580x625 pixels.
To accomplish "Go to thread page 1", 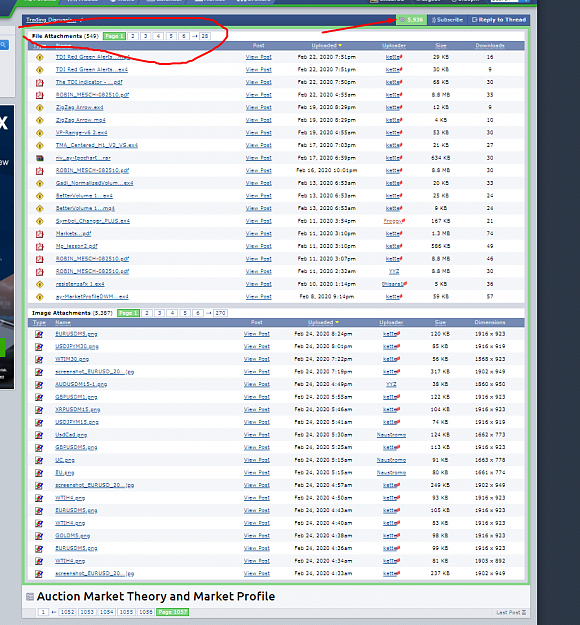I will (x=43, y=612).
